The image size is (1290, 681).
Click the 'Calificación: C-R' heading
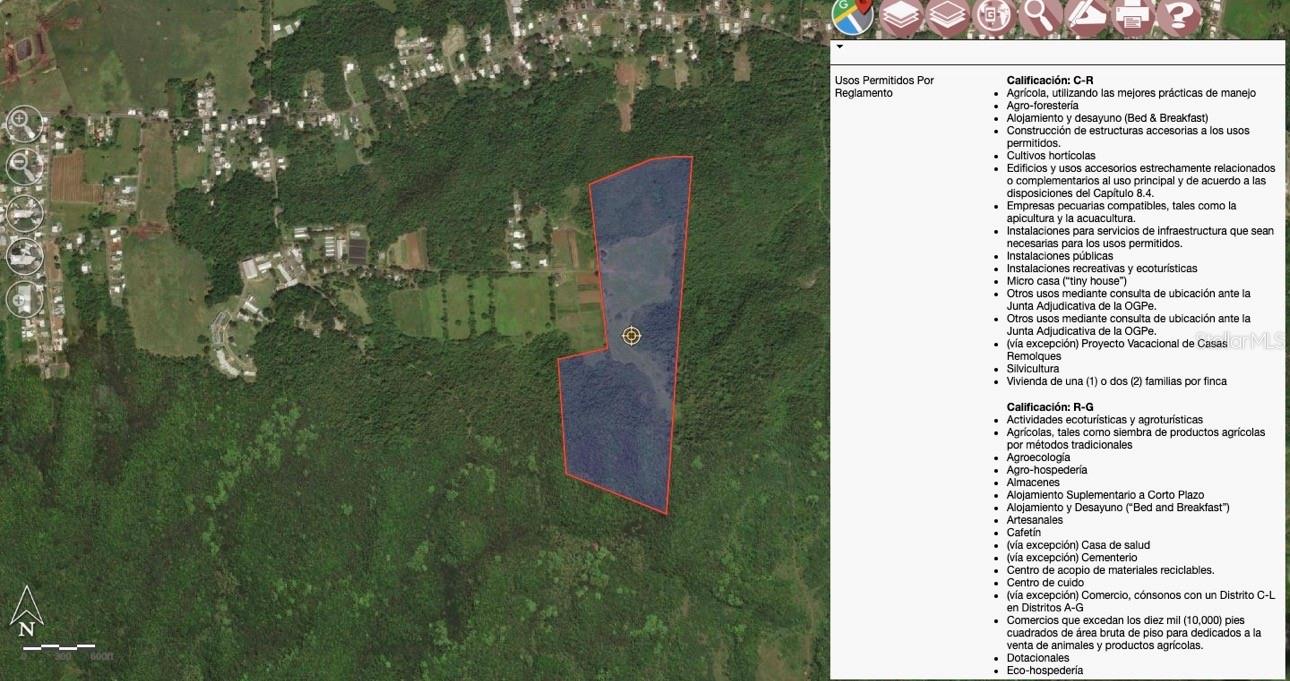coord(1049,80)
